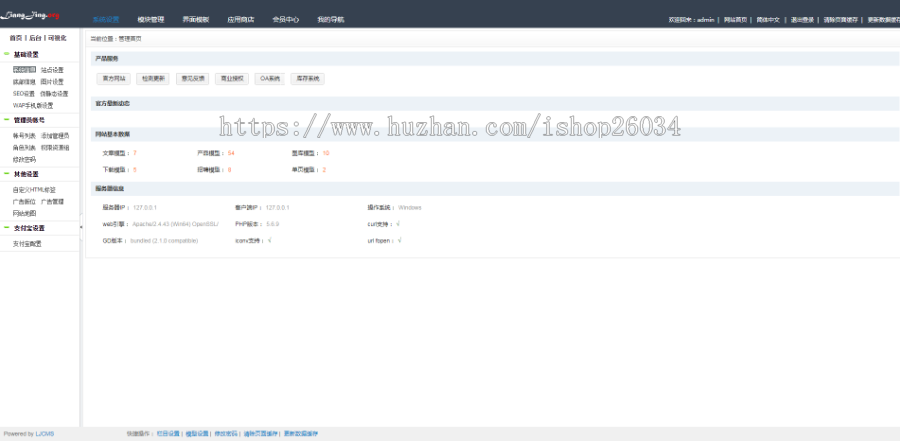900x441 pixels.
Task: Collapse the 管理员账号 sidebar section
Action: click(7, 119)
